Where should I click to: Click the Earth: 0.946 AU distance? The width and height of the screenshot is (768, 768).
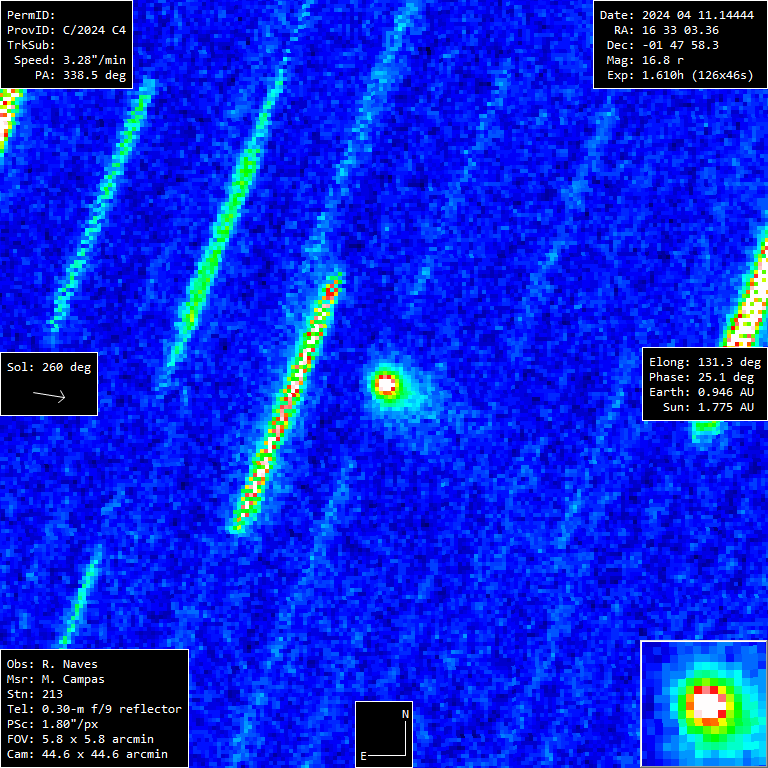701,392
